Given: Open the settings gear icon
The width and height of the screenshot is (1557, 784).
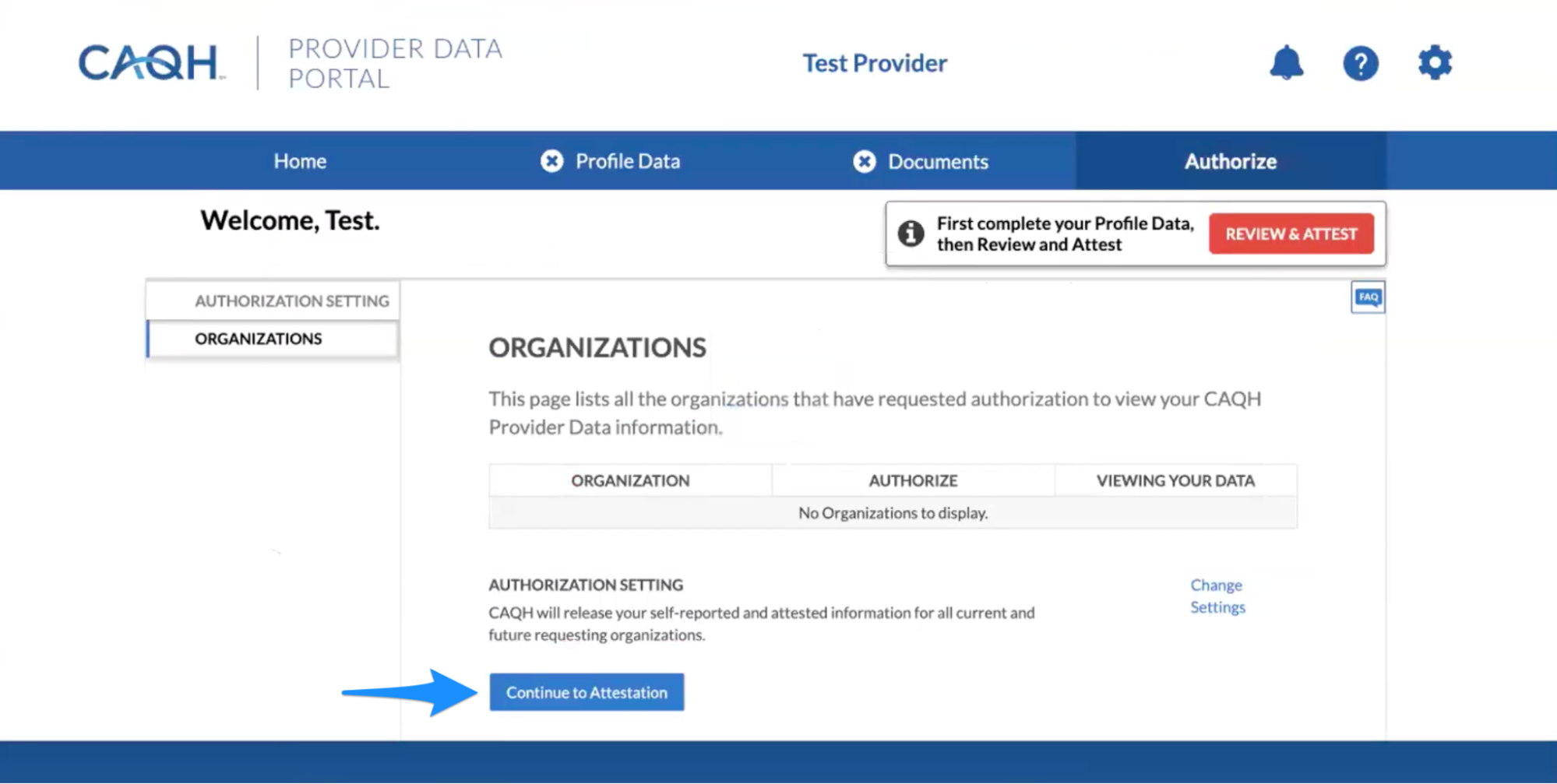Looking at the screenshot, I should coord(1435,62).
